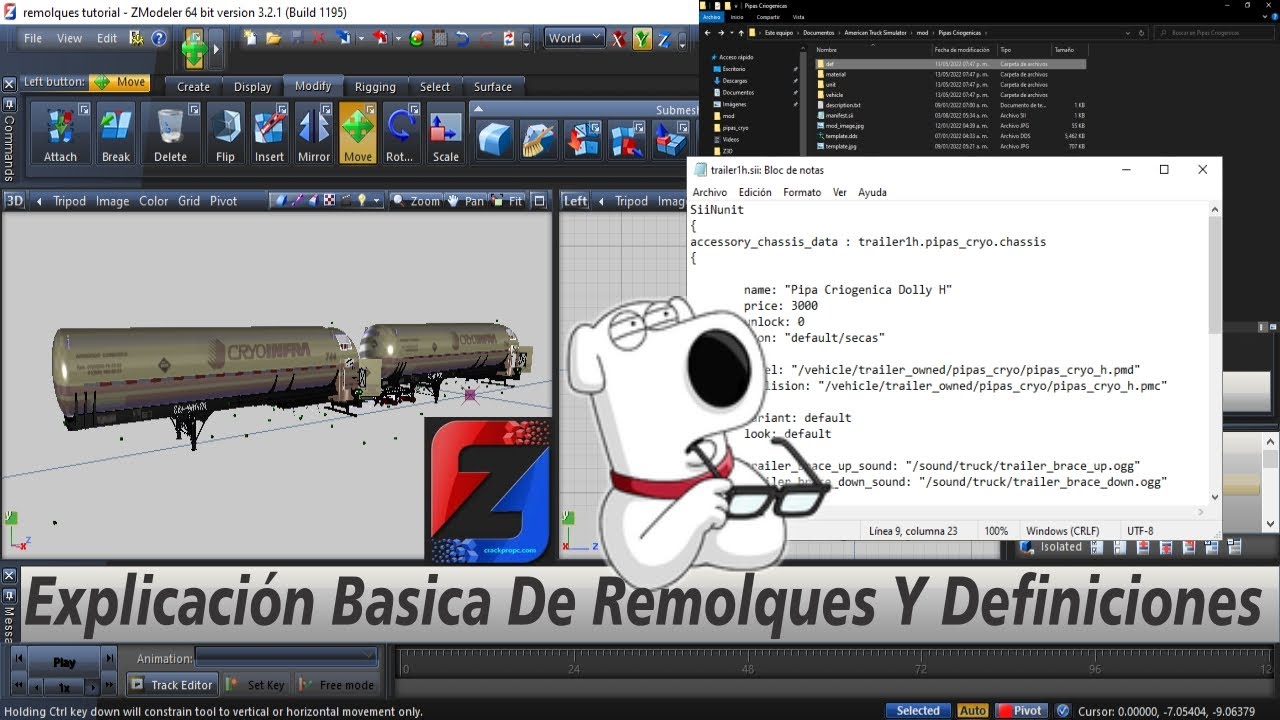This screenshot has height=720, width=1280.
Task: Click the import blue arrow icon
Action: coord(343,39)
